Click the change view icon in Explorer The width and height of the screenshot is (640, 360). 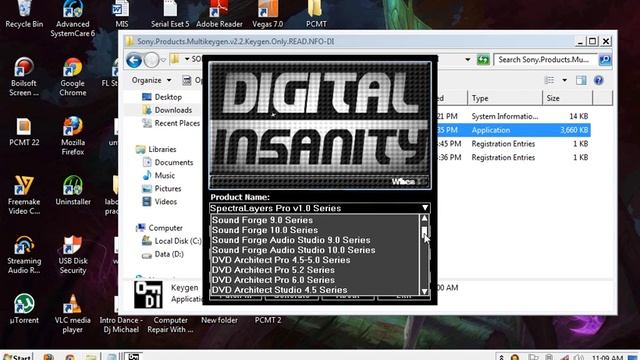(549, 80)
